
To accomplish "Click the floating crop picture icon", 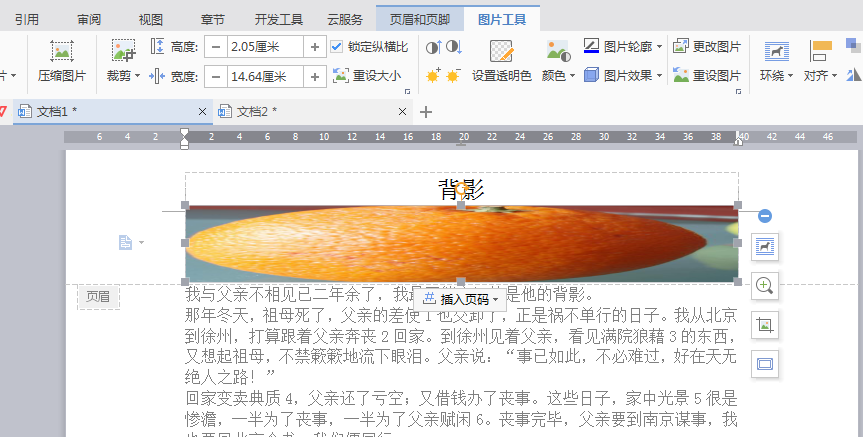I will click(x=765, y=325).
